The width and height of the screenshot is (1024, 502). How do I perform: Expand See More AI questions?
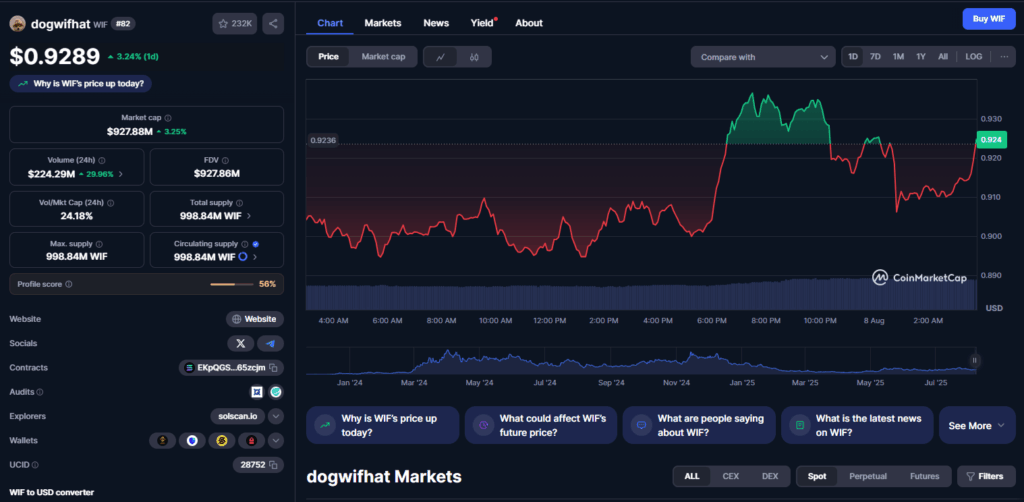click(977, 426)
